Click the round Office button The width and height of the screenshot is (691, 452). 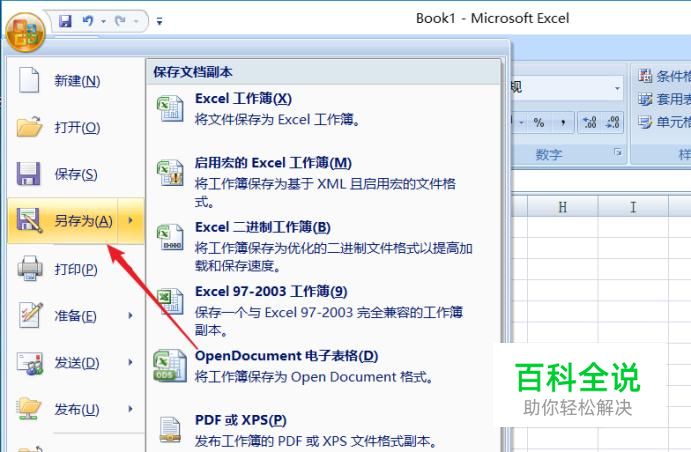pyautogui.click(x=25, y=32)
